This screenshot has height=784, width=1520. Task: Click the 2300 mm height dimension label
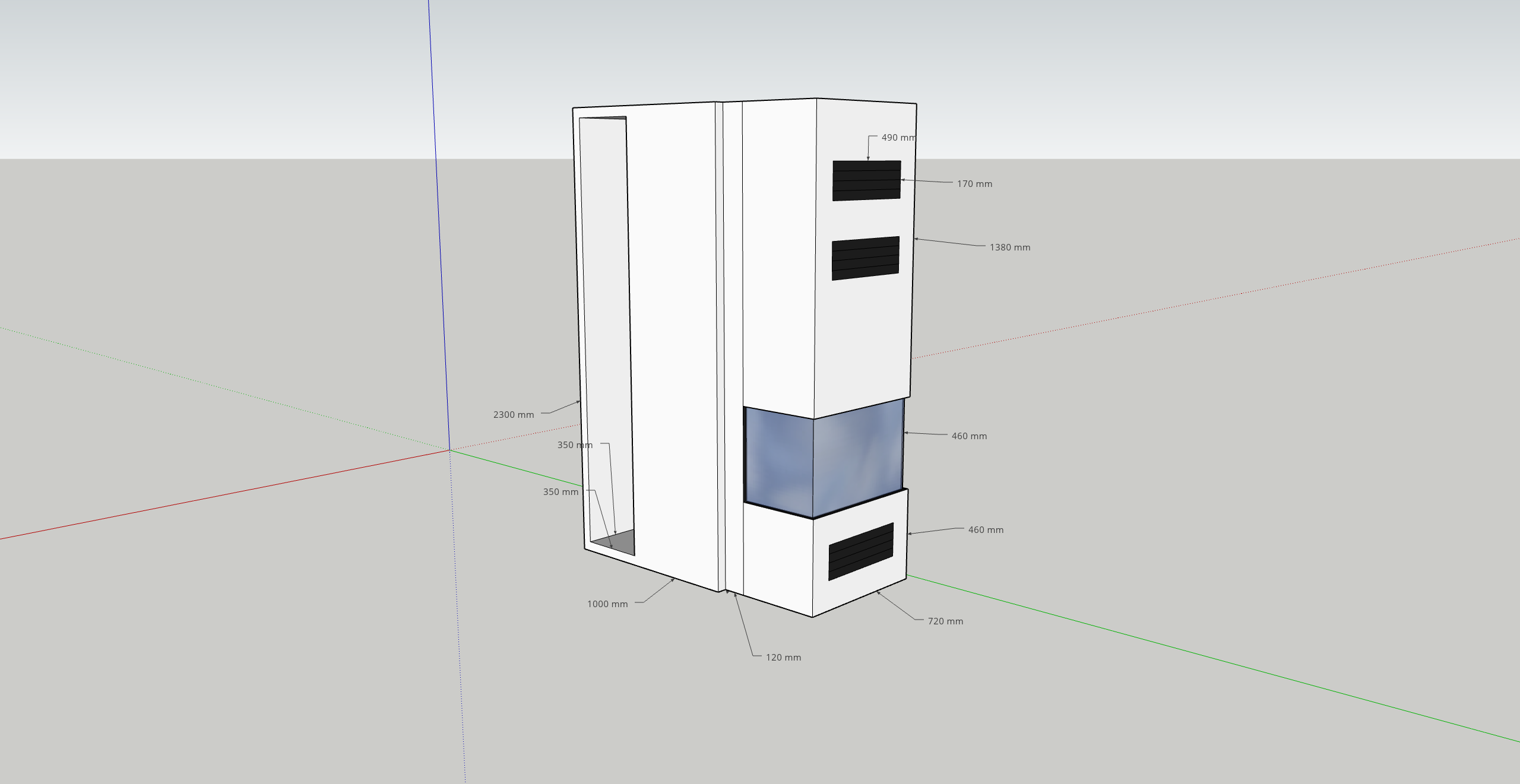513,415
